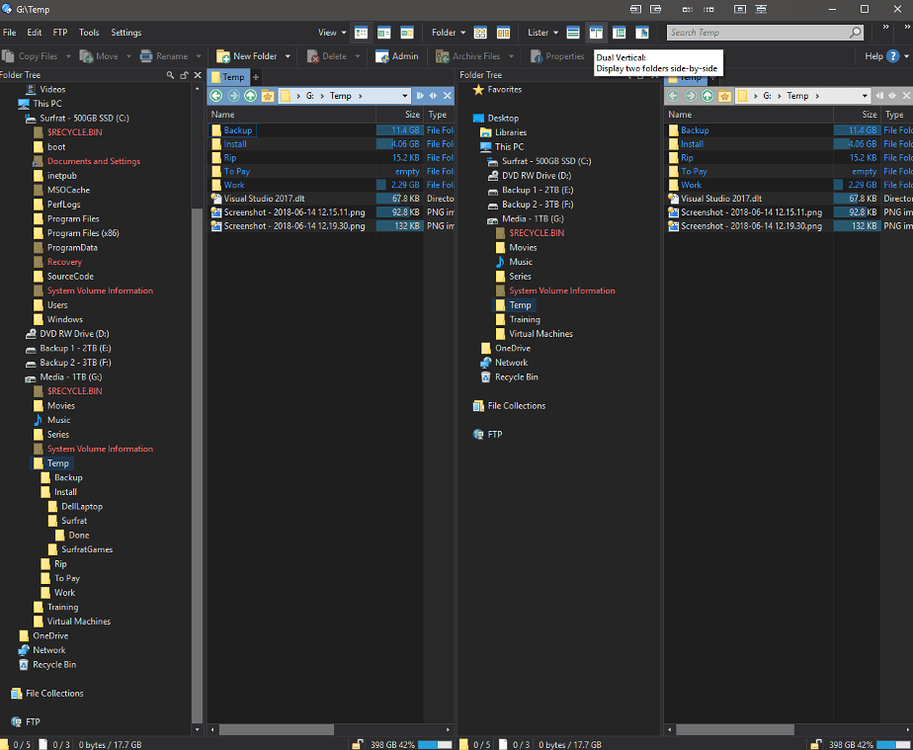Close the left Folder Tree panel
Image resolution: width=913 pixels, height=750 pixels.
(197, 76)
